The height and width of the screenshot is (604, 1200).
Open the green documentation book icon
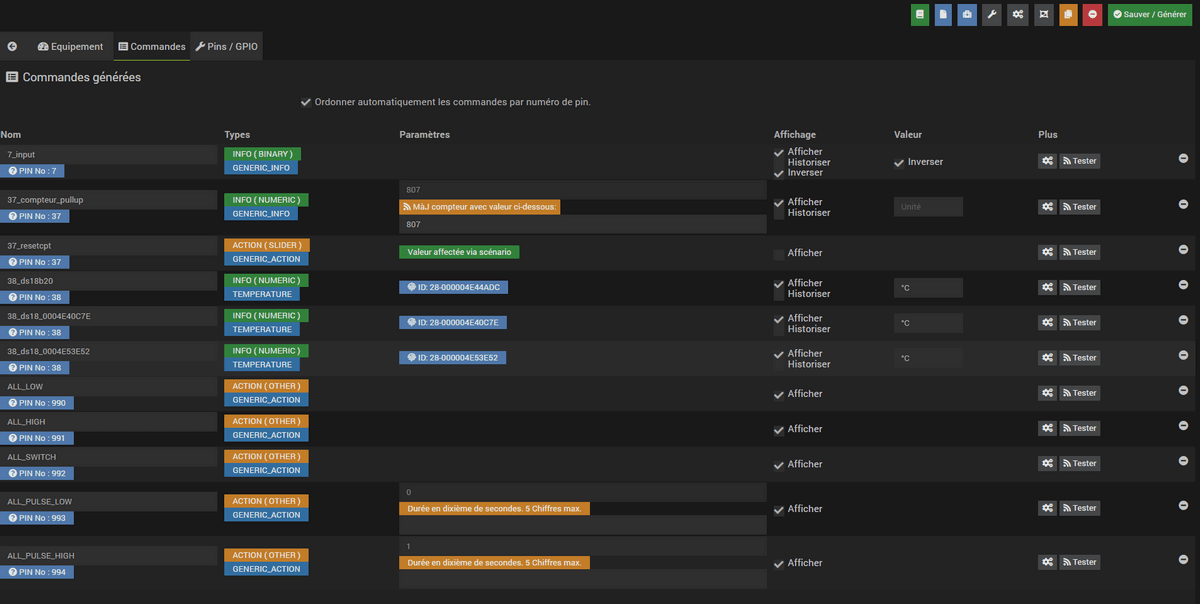919,15
